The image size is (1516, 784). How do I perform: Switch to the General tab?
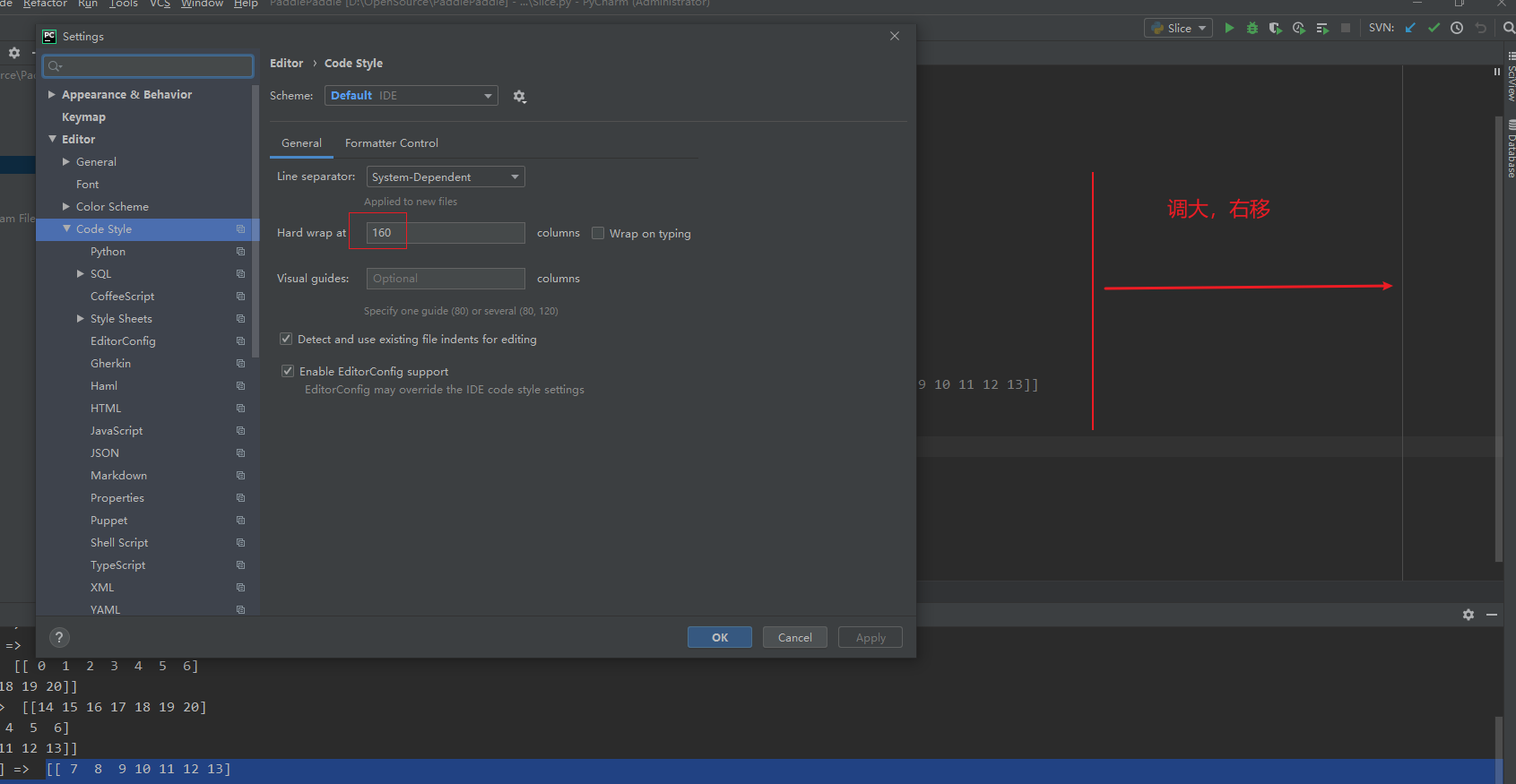301,143
